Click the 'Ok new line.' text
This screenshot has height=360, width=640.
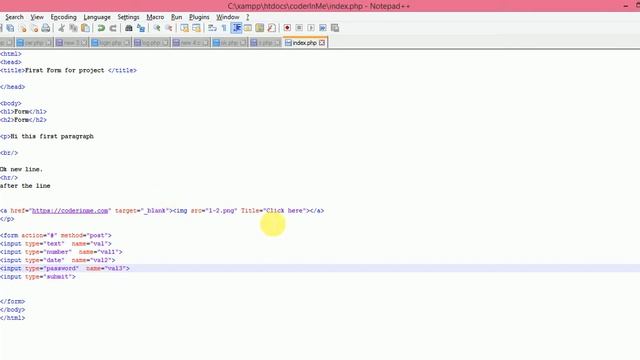click(21, 169)
